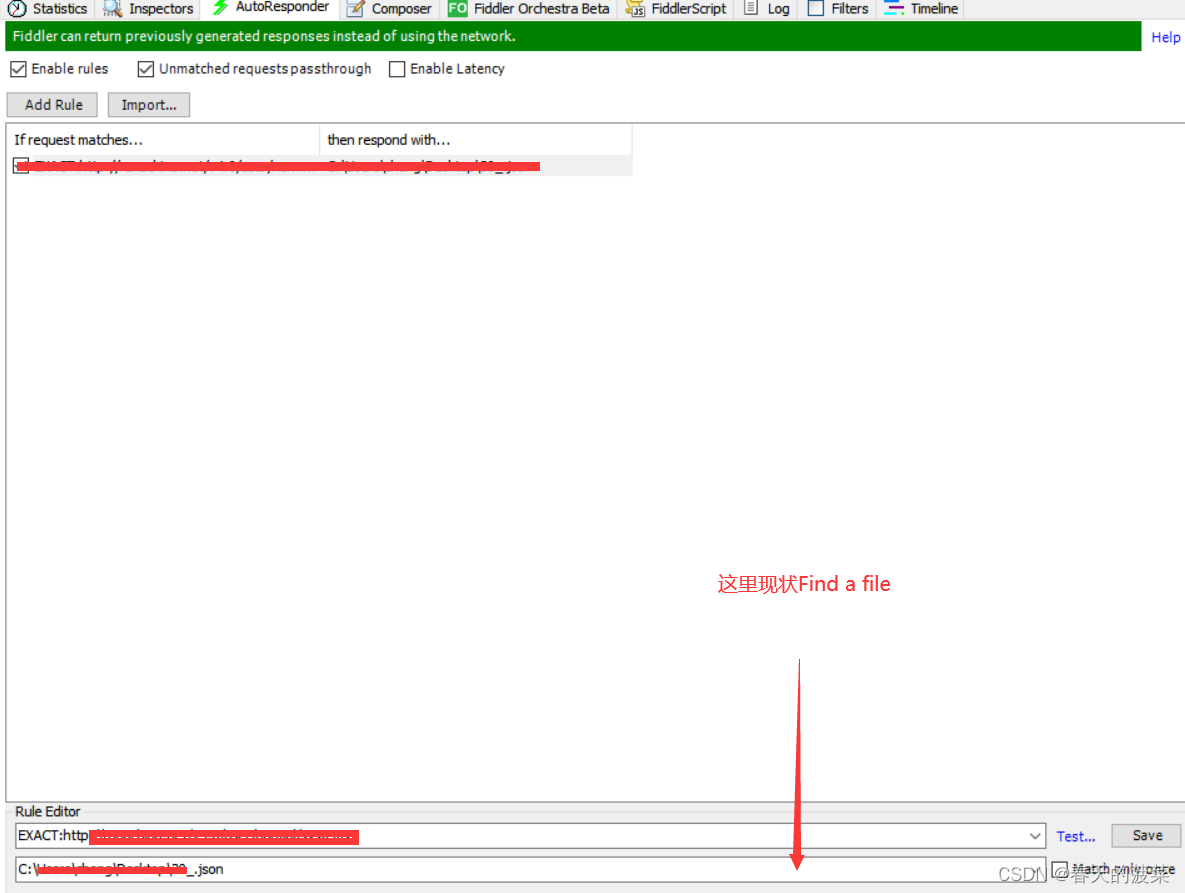Switch to Fiddler Orchestra Beta tab
The width and height of the screenshot is (1185, 893).
(x=529, y=9)
